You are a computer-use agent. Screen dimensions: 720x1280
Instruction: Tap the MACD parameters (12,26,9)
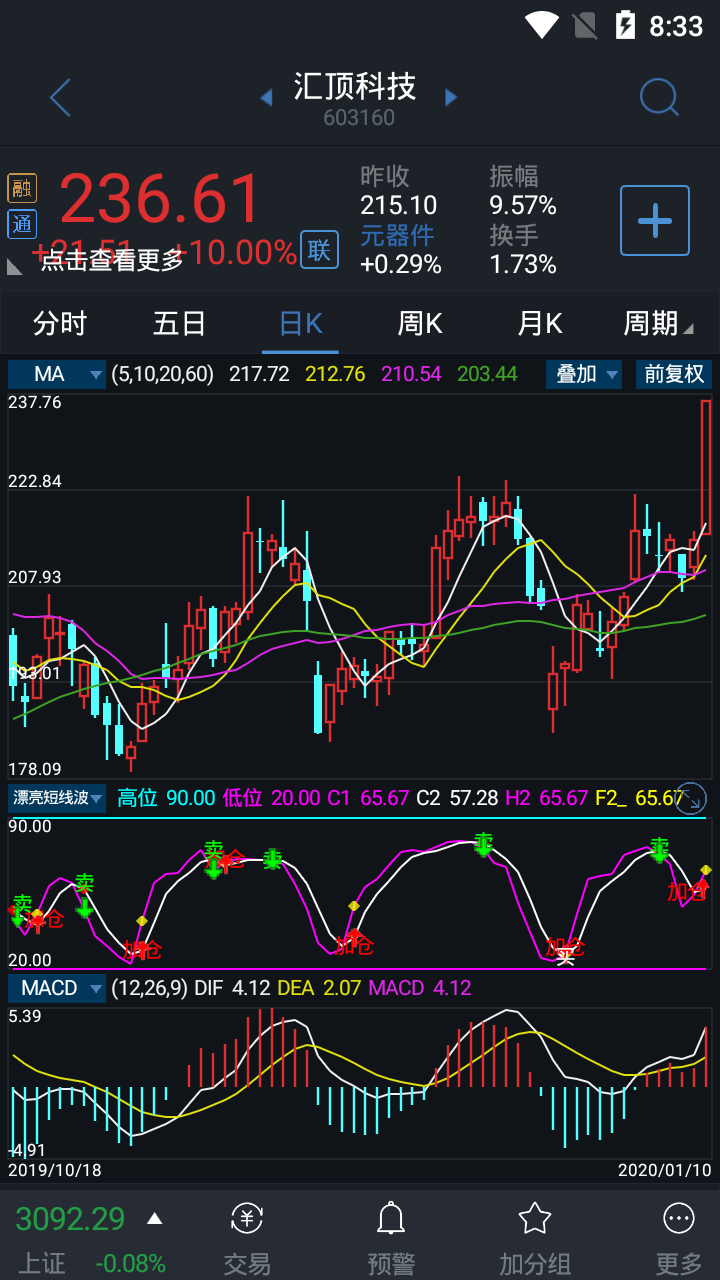point(149,988)
